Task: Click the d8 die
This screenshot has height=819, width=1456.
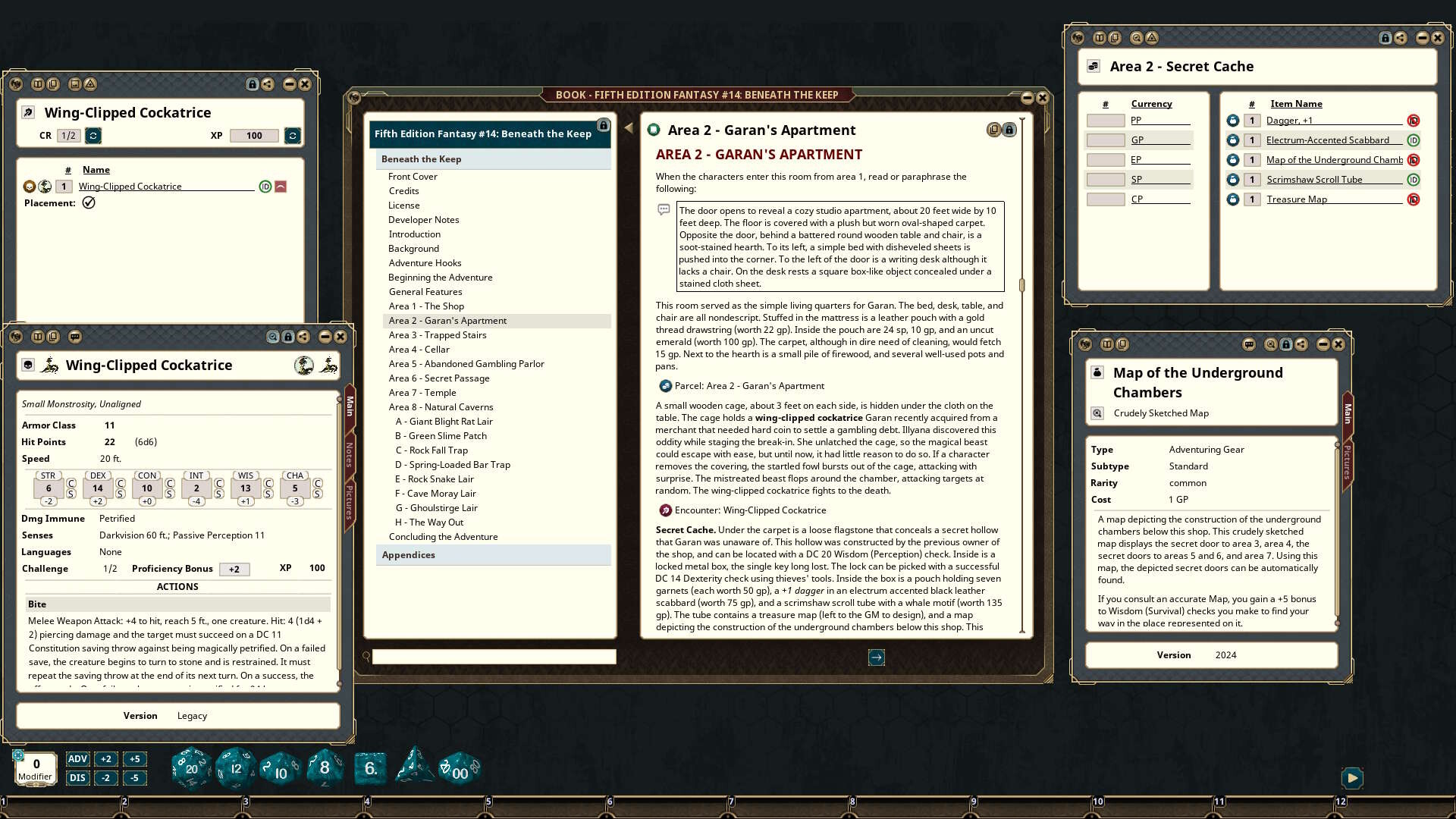Action: pyautogui.click(x=325, y=767)
